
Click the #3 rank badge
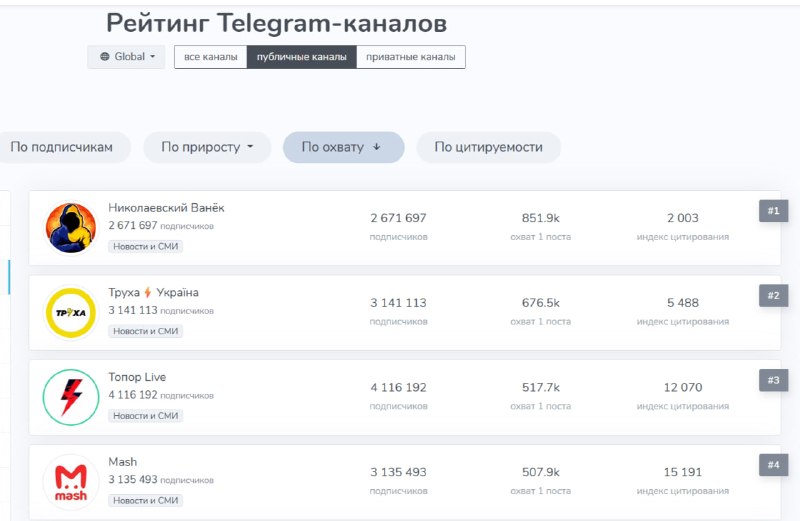[773, 380]
